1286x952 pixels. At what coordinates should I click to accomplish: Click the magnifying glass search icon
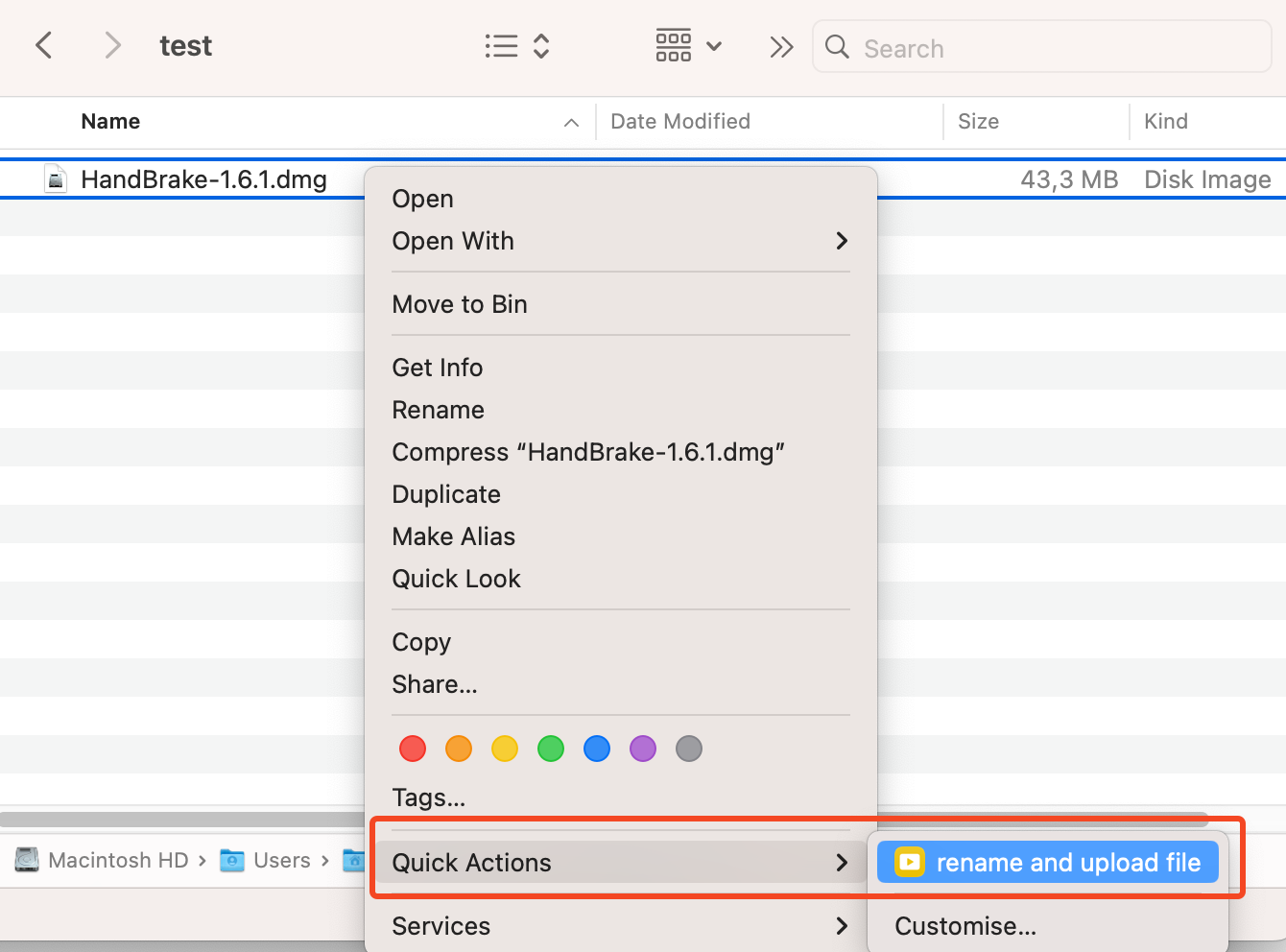[835, 47]
